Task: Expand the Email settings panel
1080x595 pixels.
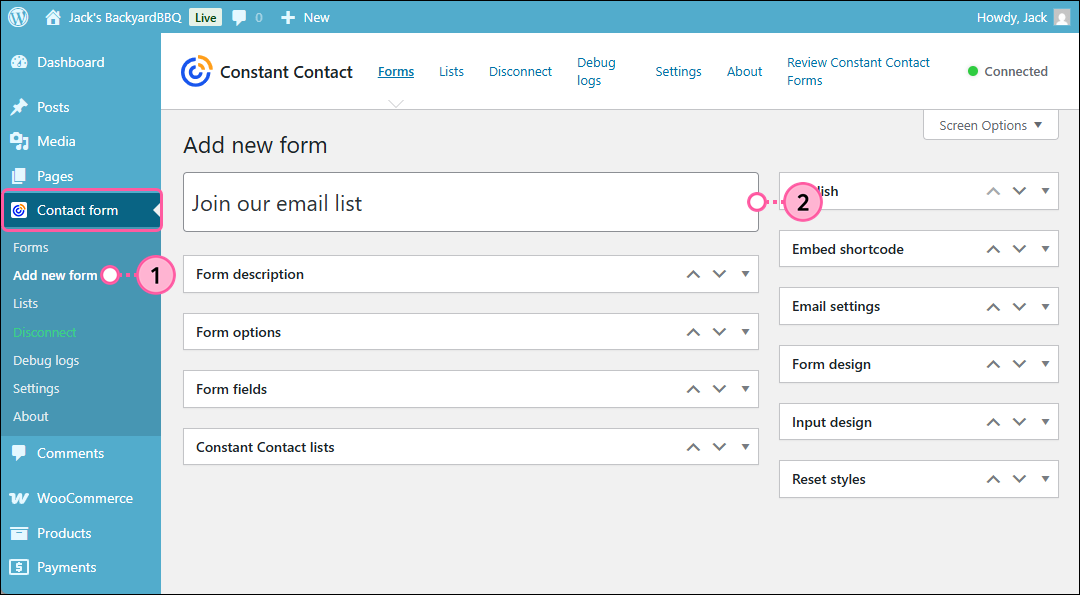Action: point(1045,306)
